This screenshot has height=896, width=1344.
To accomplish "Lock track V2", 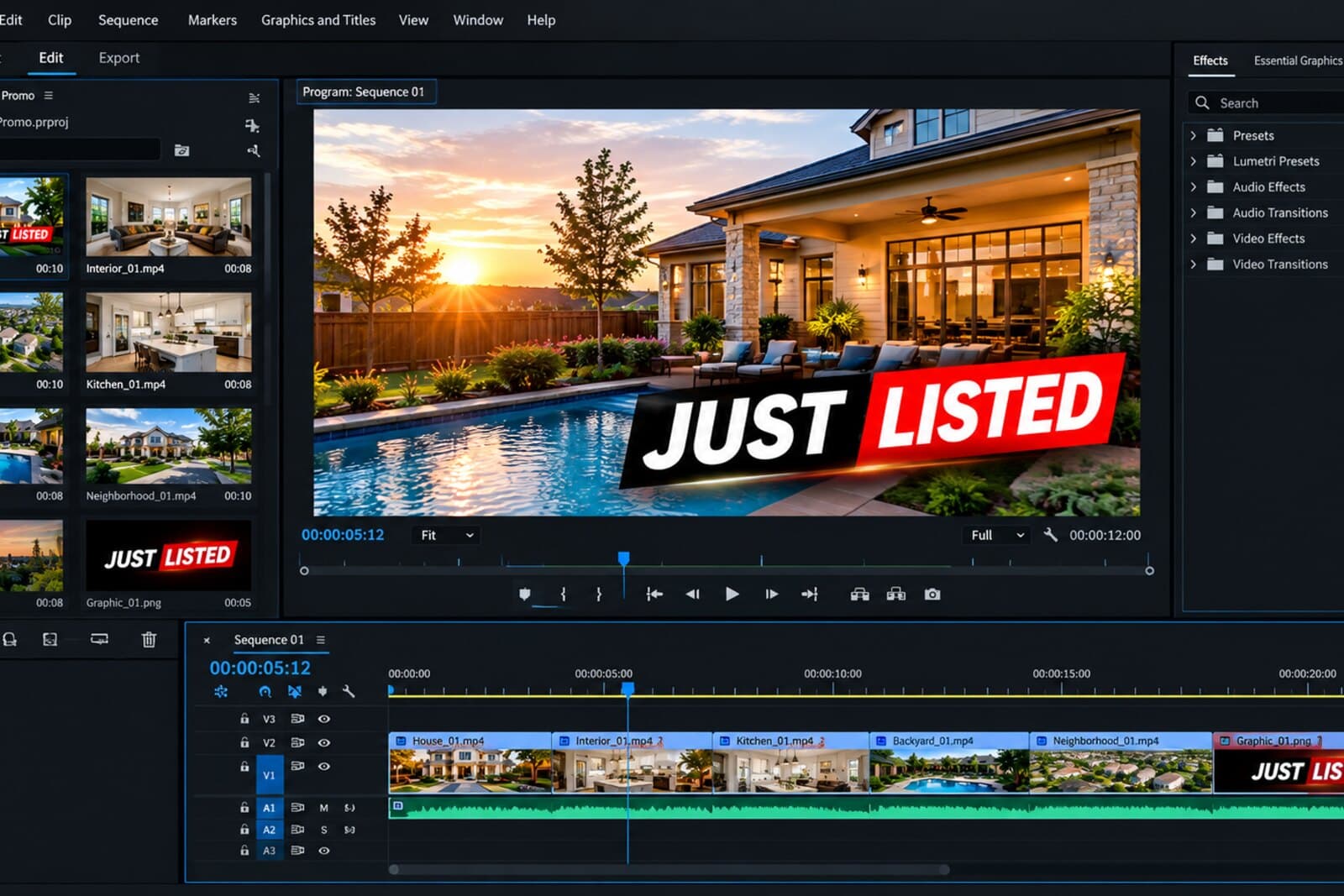I will click(244, 742).
